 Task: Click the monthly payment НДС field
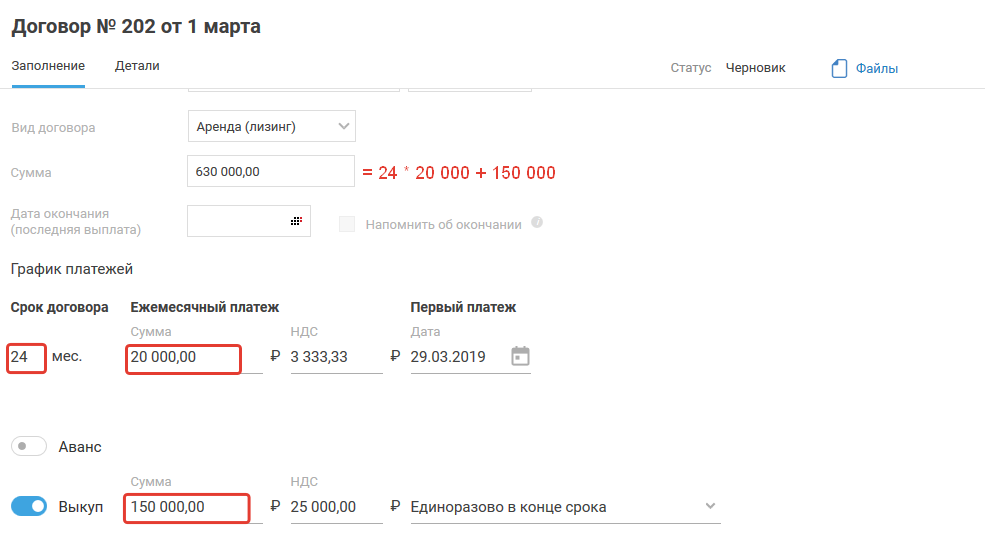click(x=335, y=357)
